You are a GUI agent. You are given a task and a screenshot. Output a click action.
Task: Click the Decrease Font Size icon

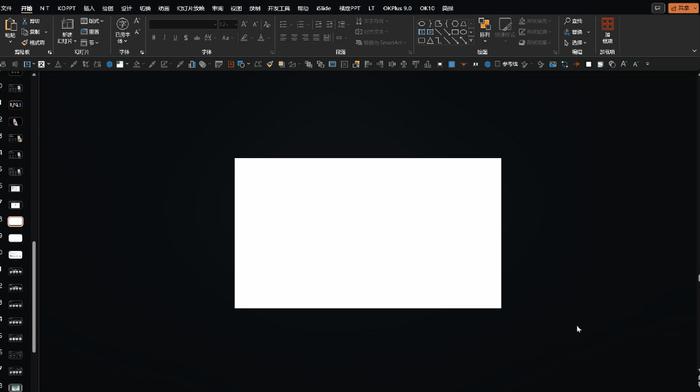(255, 24)
